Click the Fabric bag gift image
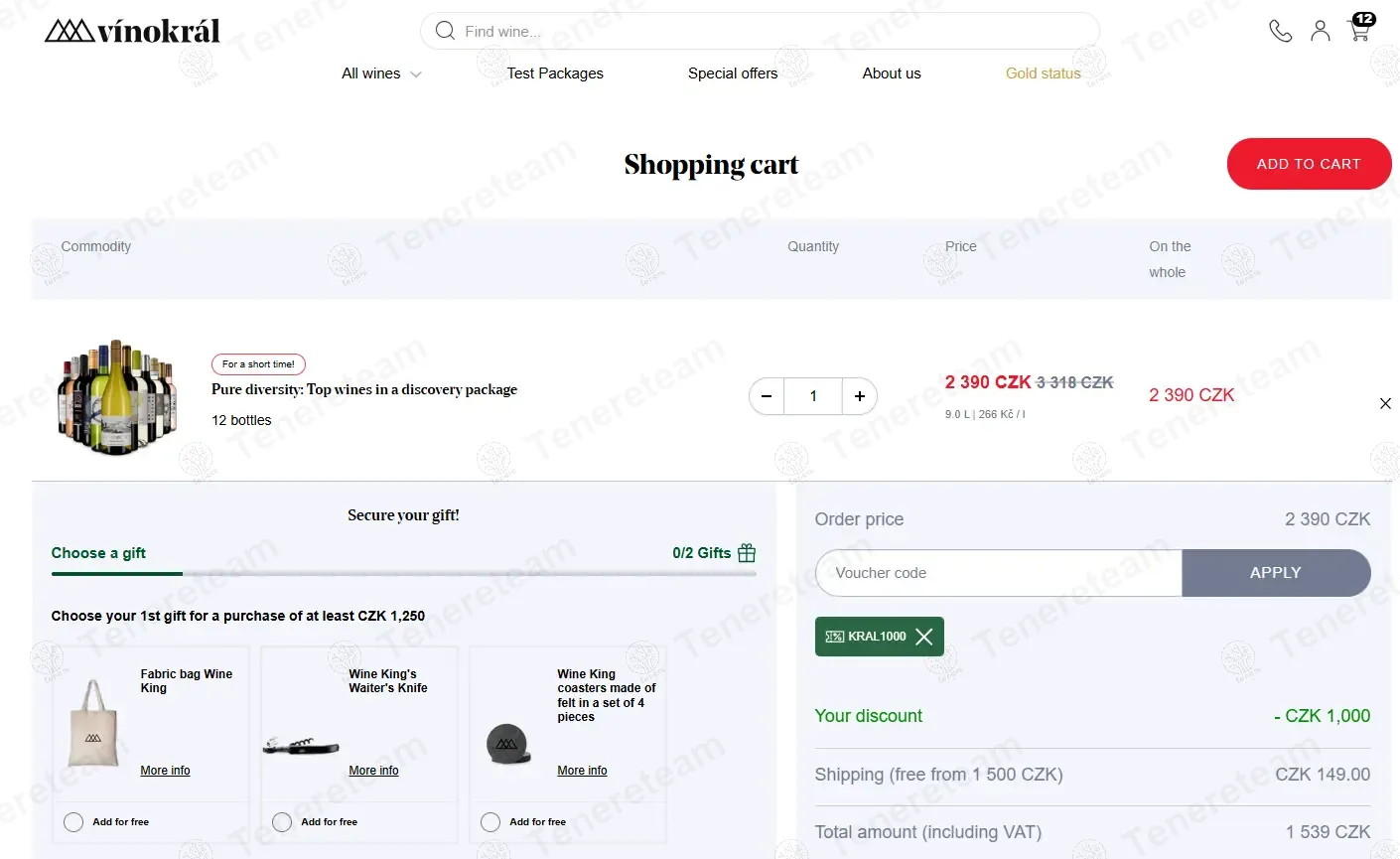Viewport: 1400px width, 859px height. point(93,723)
